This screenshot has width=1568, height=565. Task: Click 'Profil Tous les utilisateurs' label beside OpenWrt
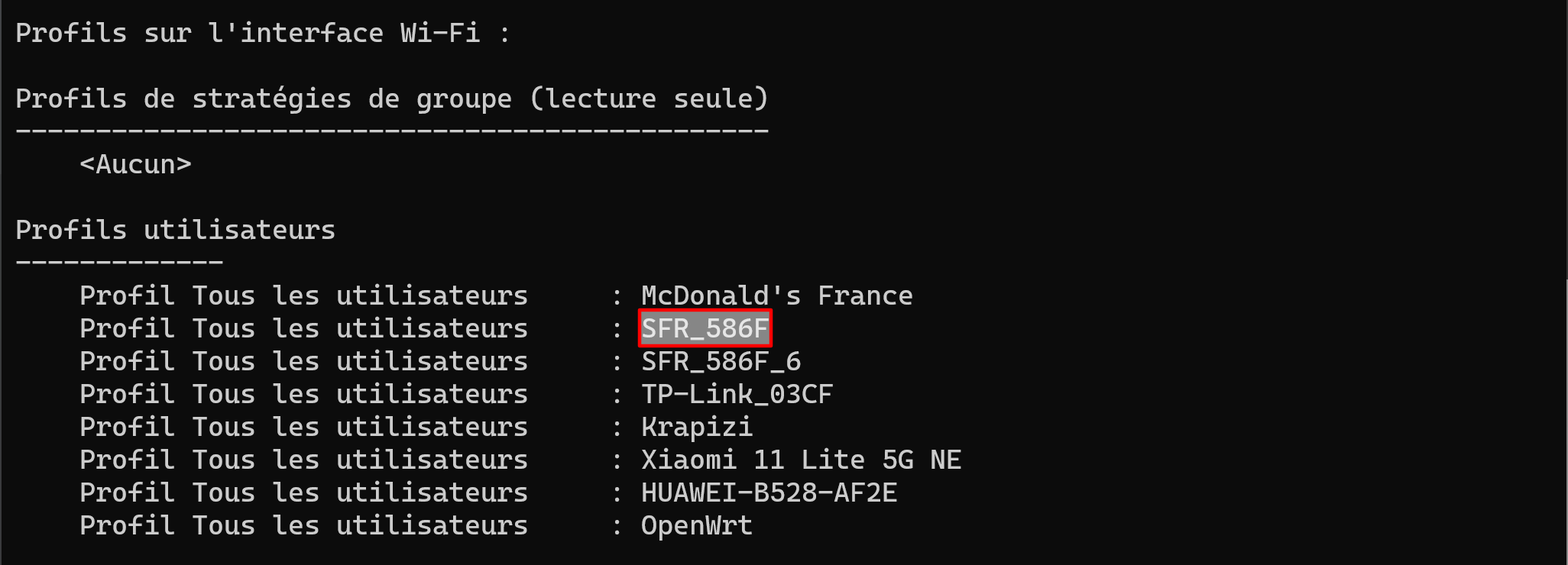[x=303, y=525]
